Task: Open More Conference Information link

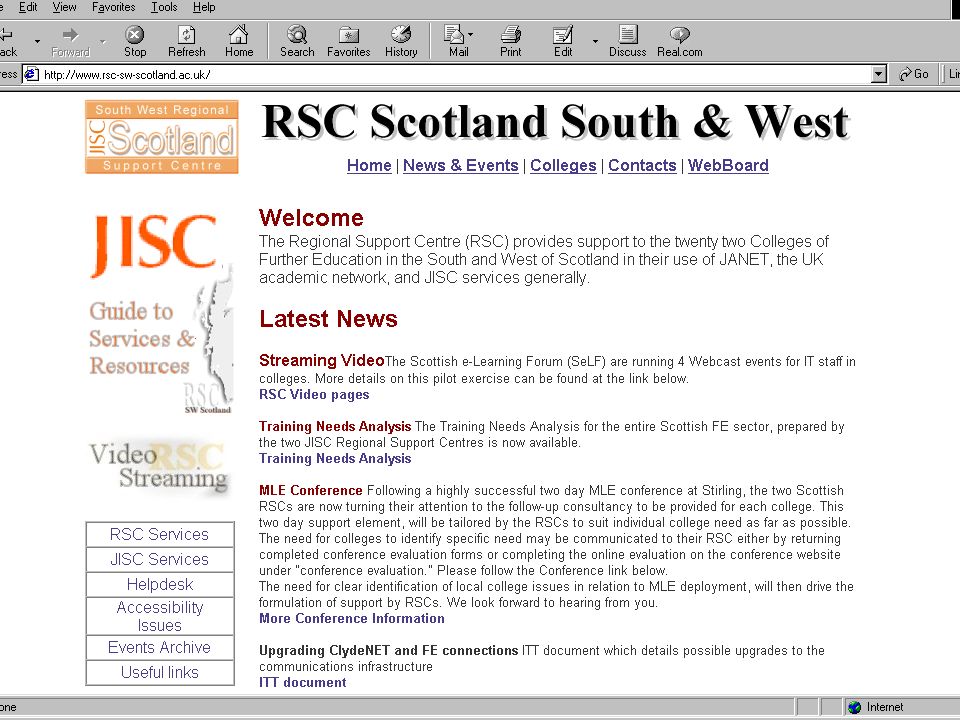Action: pos(351,618)
